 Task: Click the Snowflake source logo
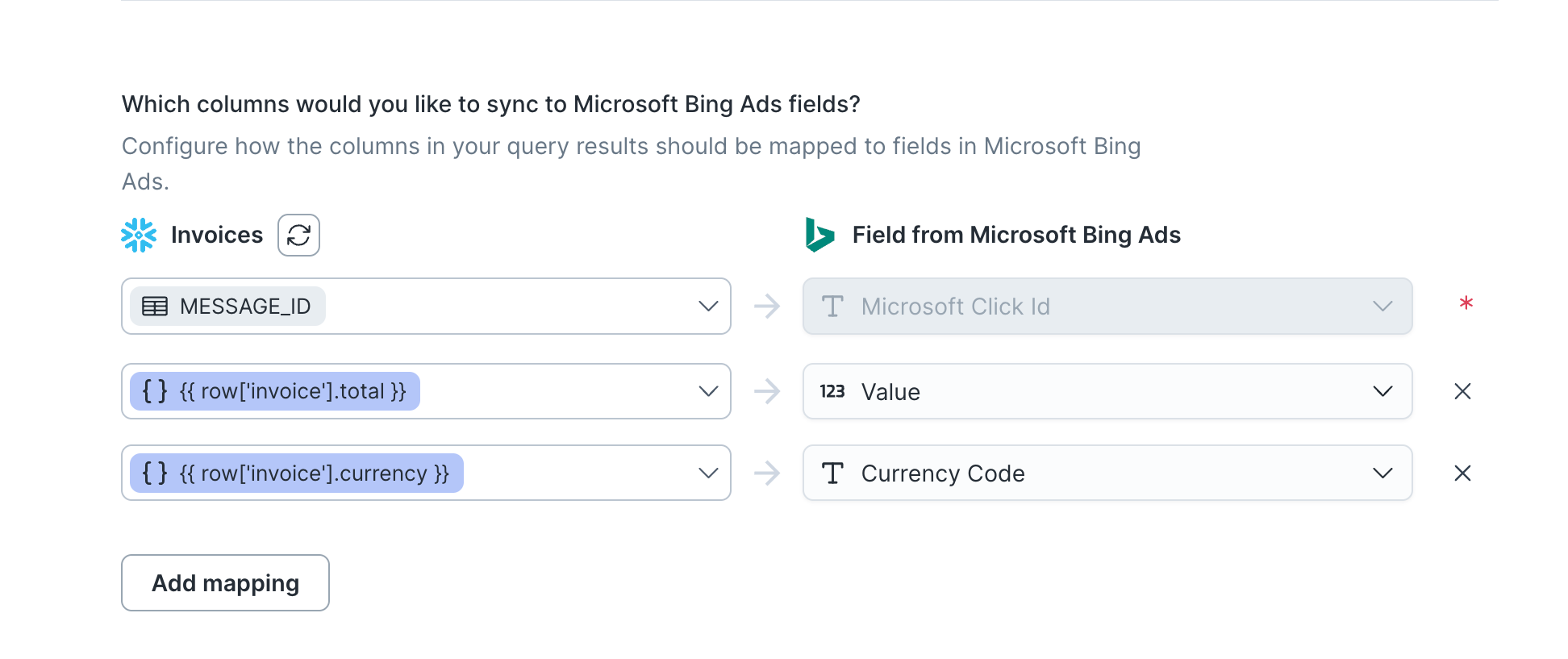pyautogui.click(x=139, y=235)
